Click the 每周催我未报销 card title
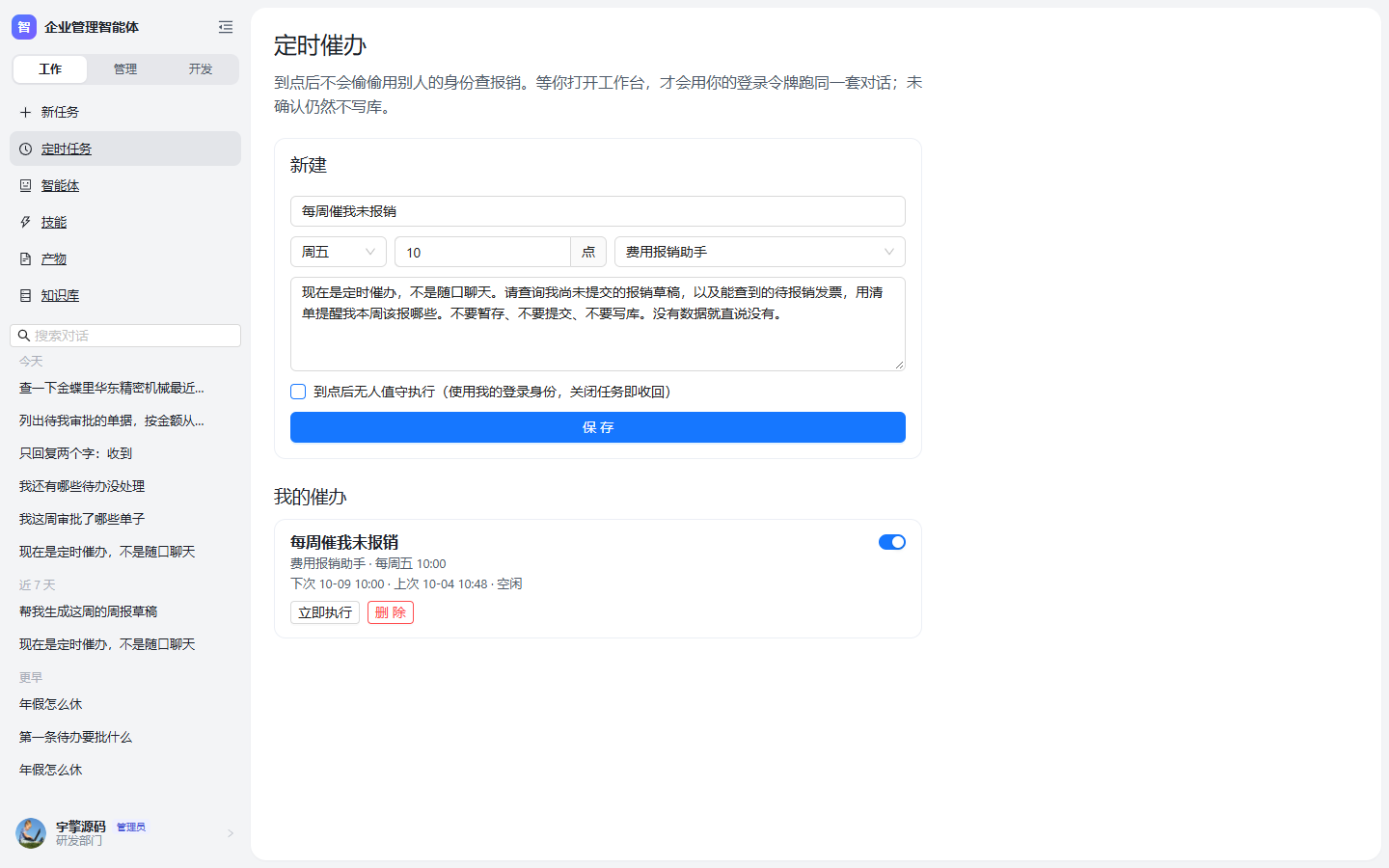This screenshot has width=1389, height=868. pos(344,542)
